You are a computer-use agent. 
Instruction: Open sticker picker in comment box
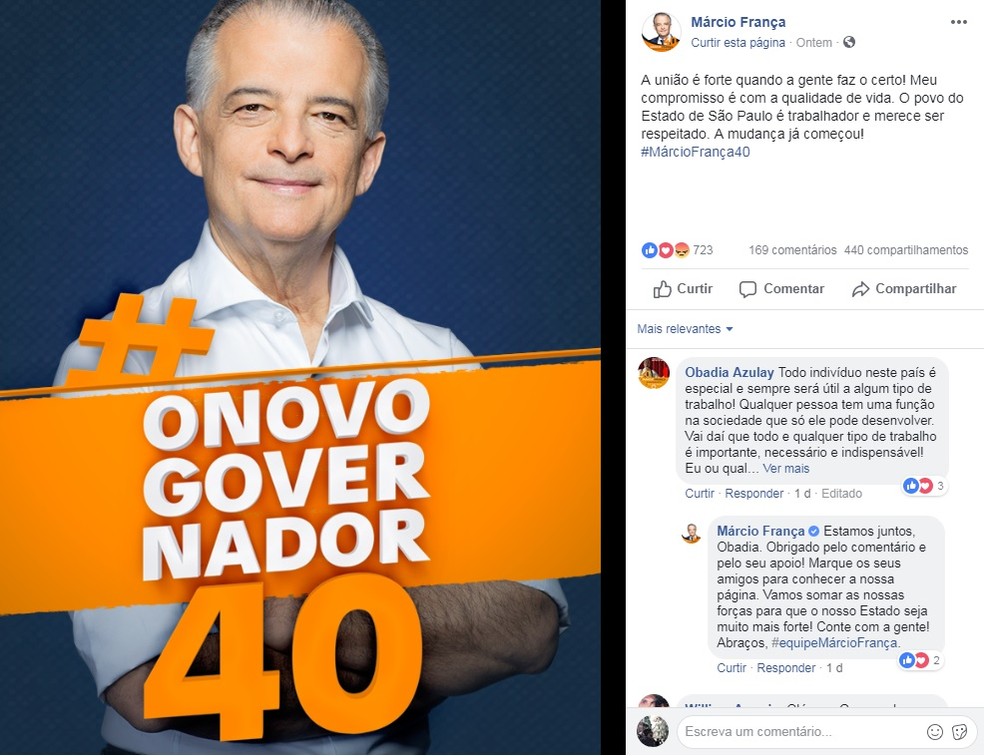pos(960,732)
